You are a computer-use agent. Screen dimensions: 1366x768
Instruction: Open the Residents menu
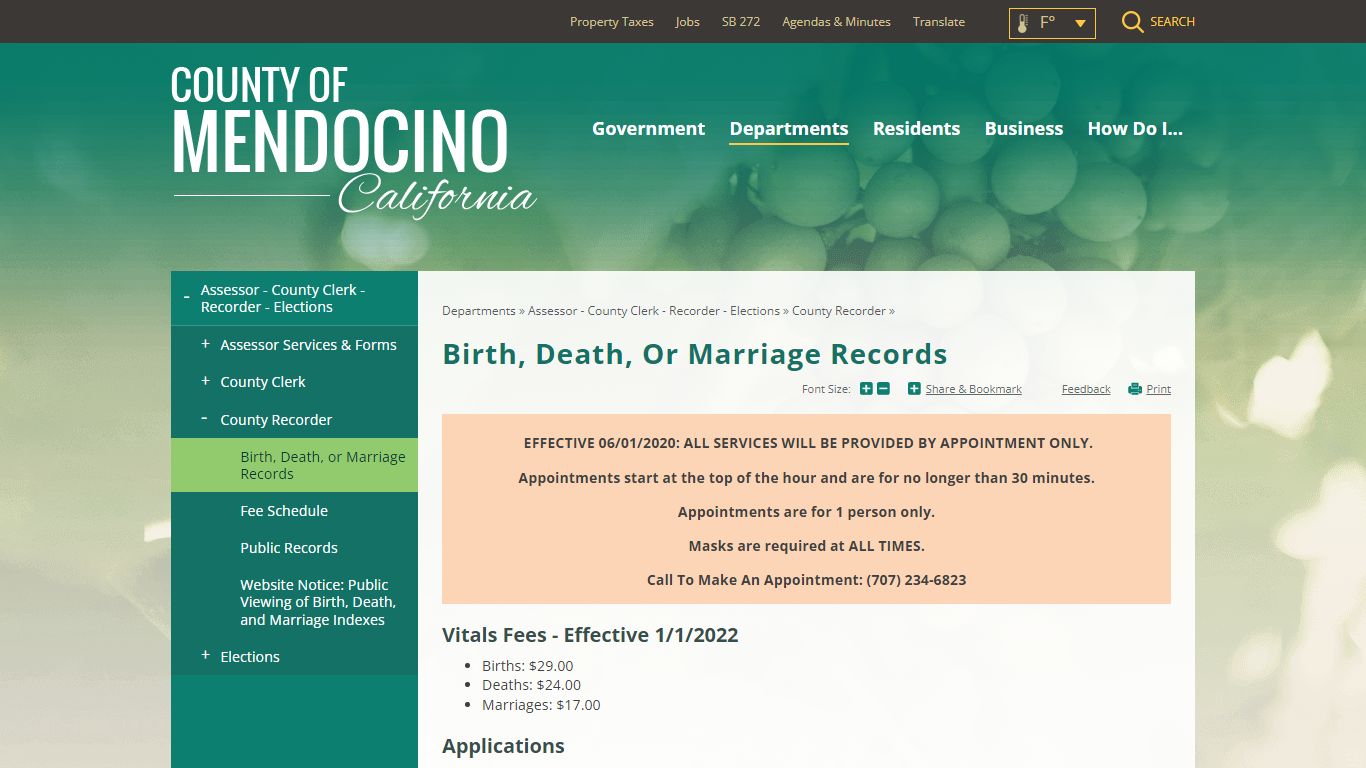916,129
